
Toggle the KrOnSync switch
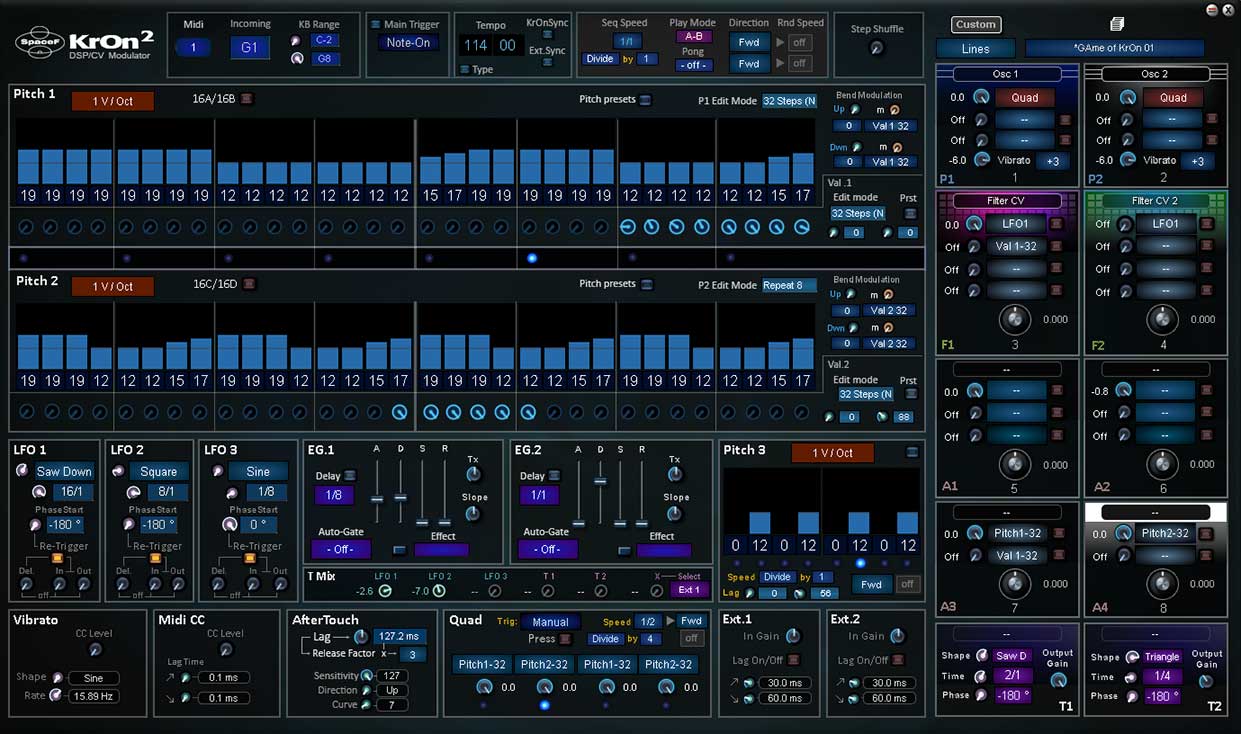pyautogui.click(x=546, y=36)
